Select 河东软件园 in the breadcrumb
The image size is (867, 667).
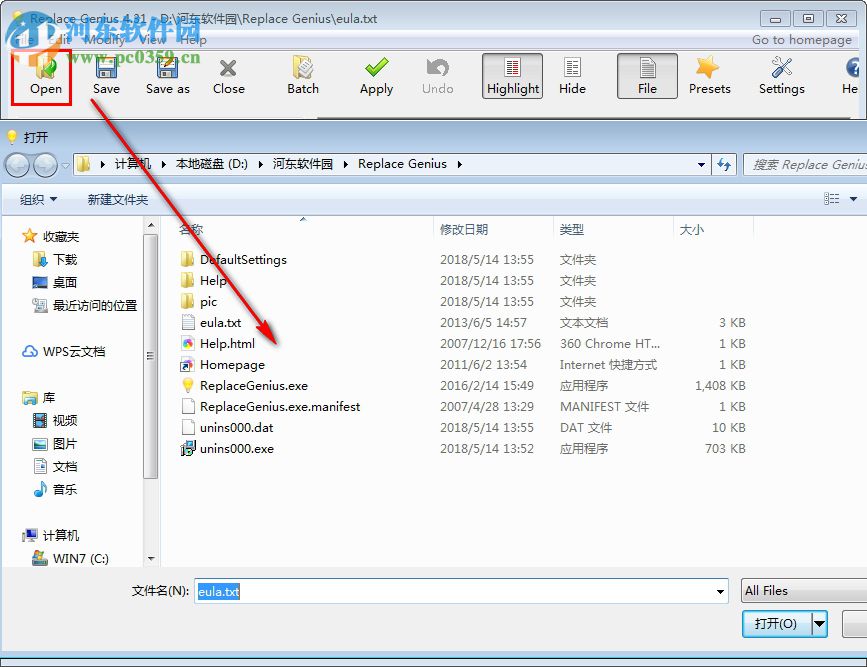pos(302,164)
